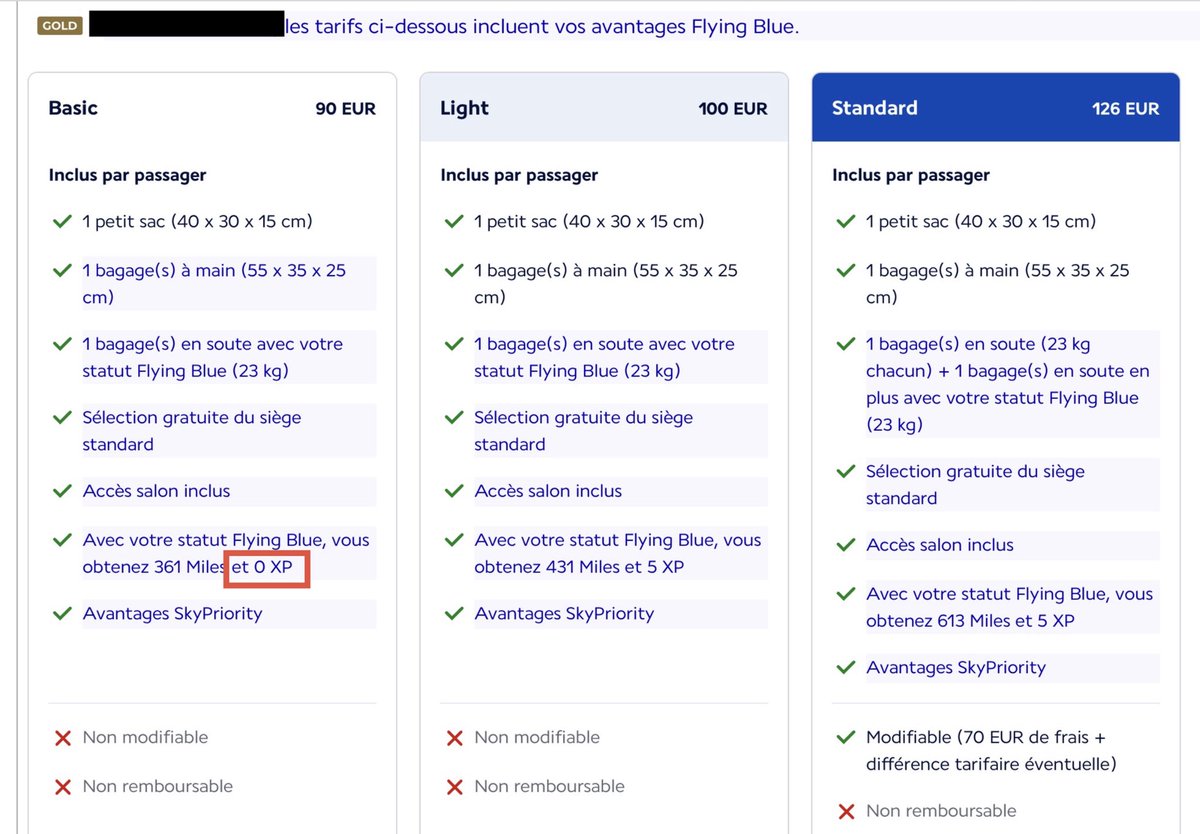The height and width of the screenshot is (834, 1200).
Task: Click Standard hand baggage 55 x 35 x 25 text
Action: 998,284
